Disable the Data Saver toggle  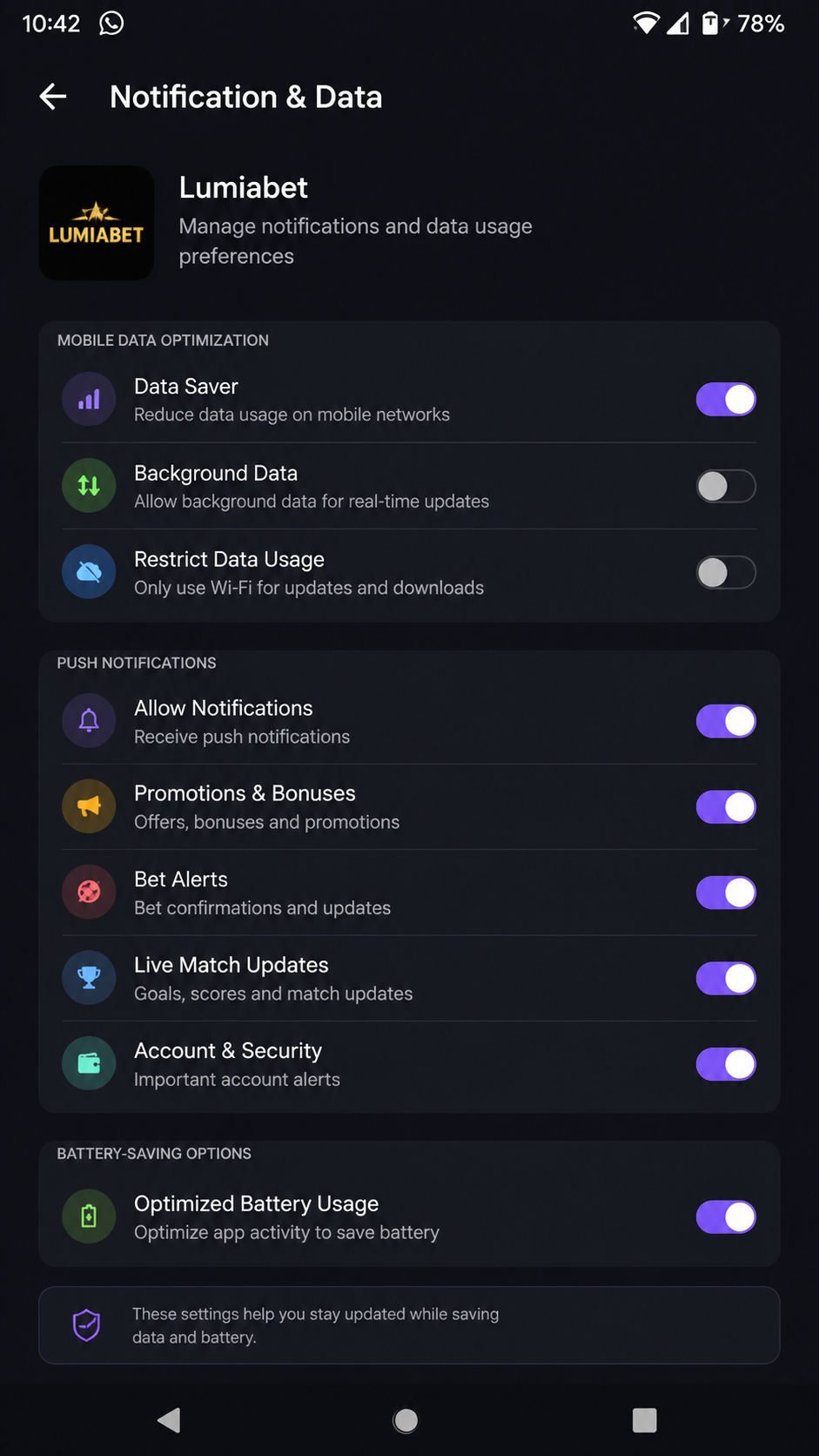point(726,399)
